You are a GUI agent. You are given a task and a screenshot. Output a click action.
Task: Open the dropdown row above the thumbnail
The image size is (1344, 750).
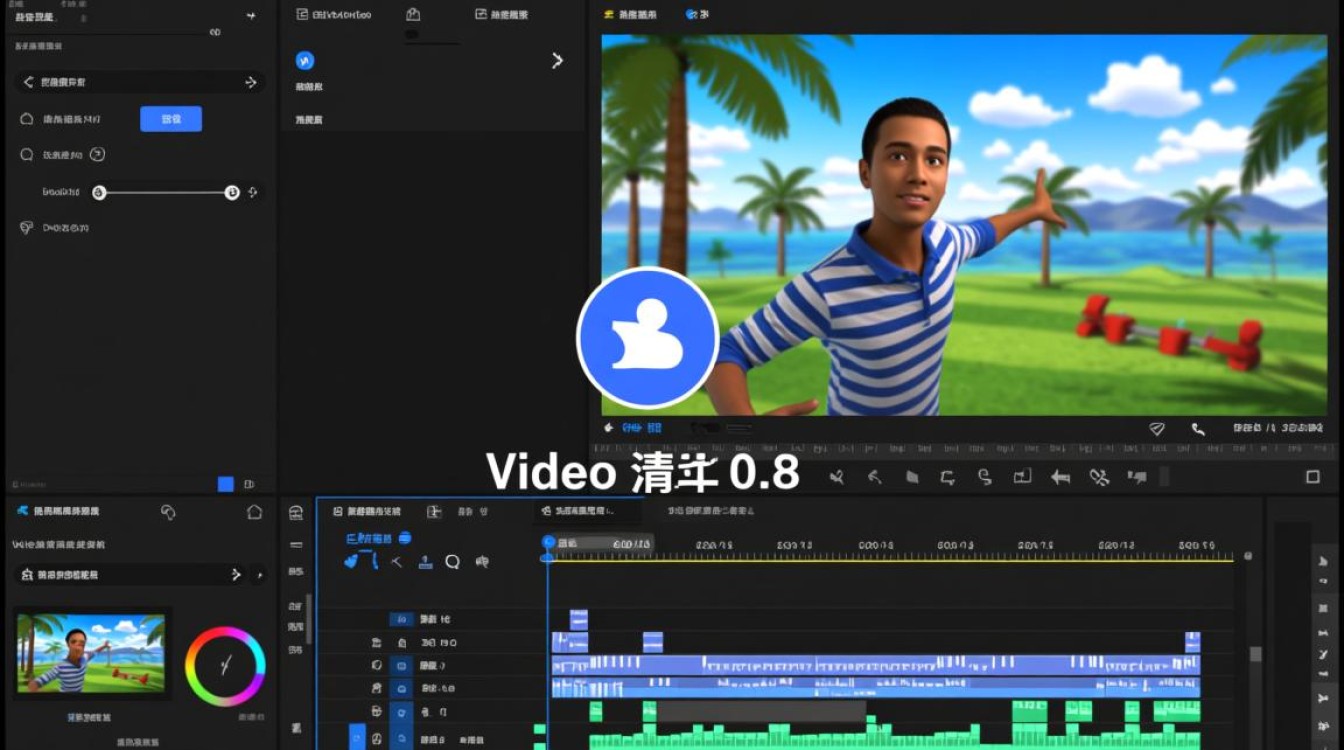(x=129, y=575)
